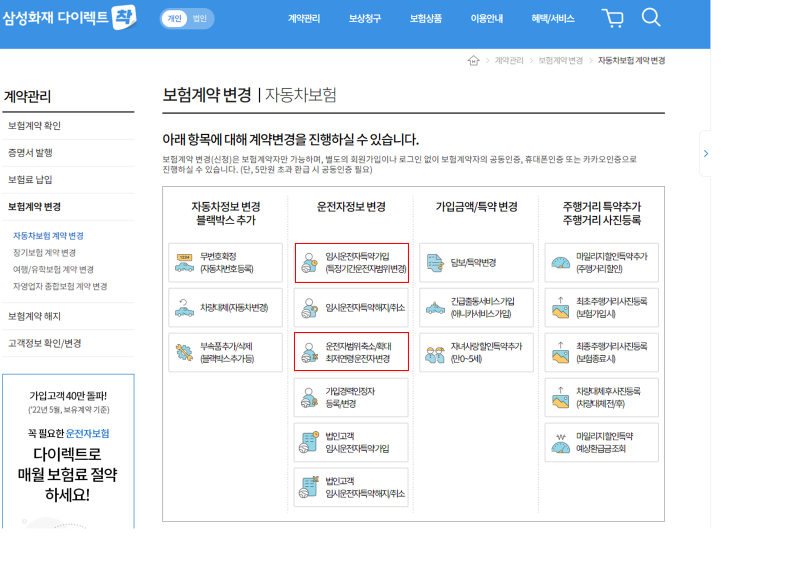Screen dimensions: 800x576
Task: Click the 법인고객 임시운전자특약가입 document icon
Action: [x=309, y=442]
